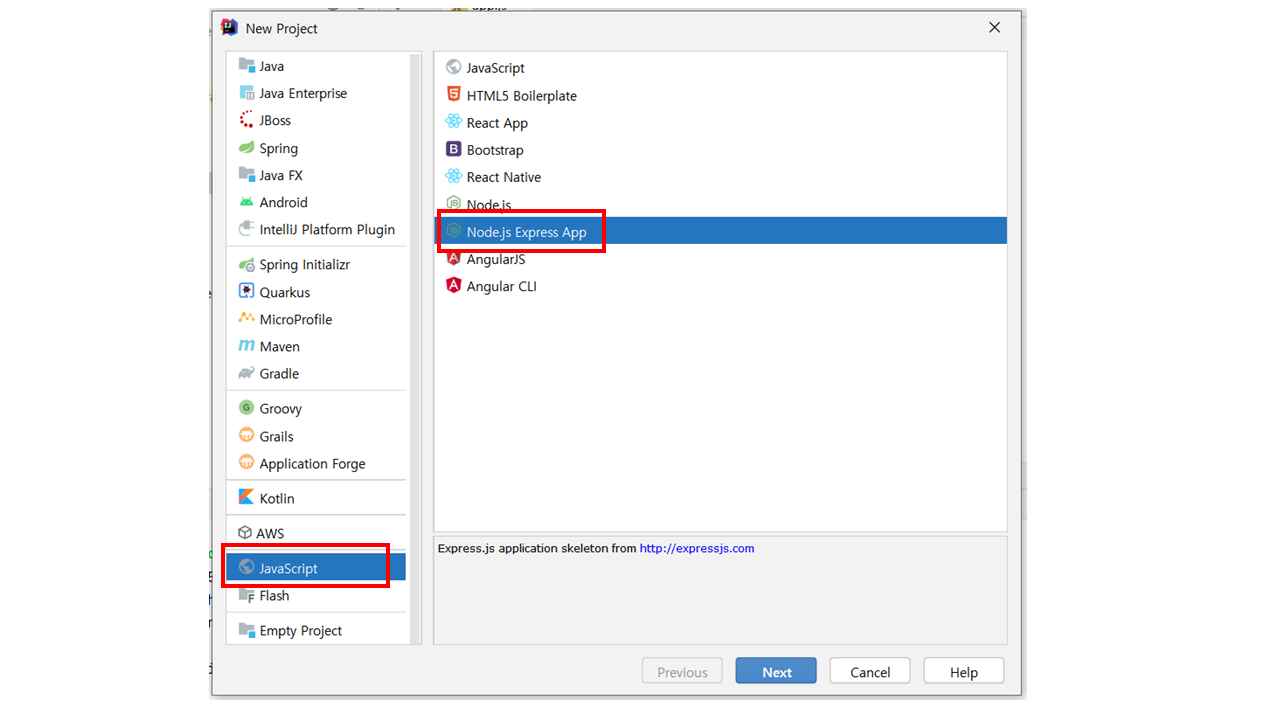
Task: Click the HTML5 Boilerplate shield icon
Action: pyautogui.click(x=454, y=95)
